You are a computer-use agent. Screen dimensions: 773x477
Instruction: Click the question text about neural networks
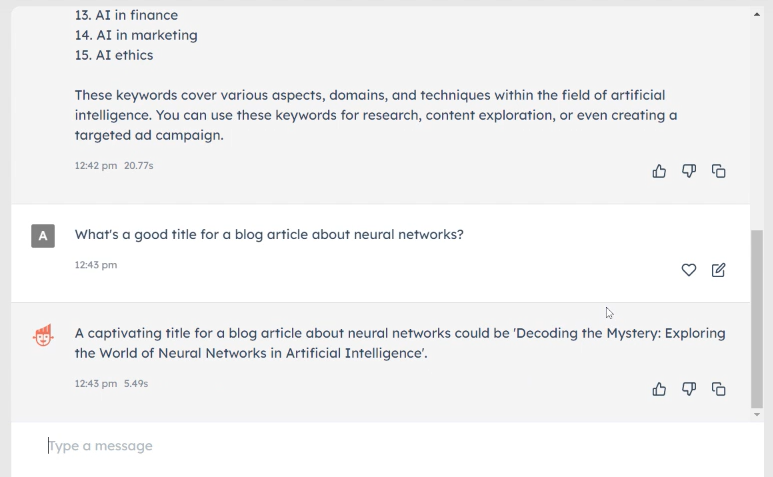[269, 235]
